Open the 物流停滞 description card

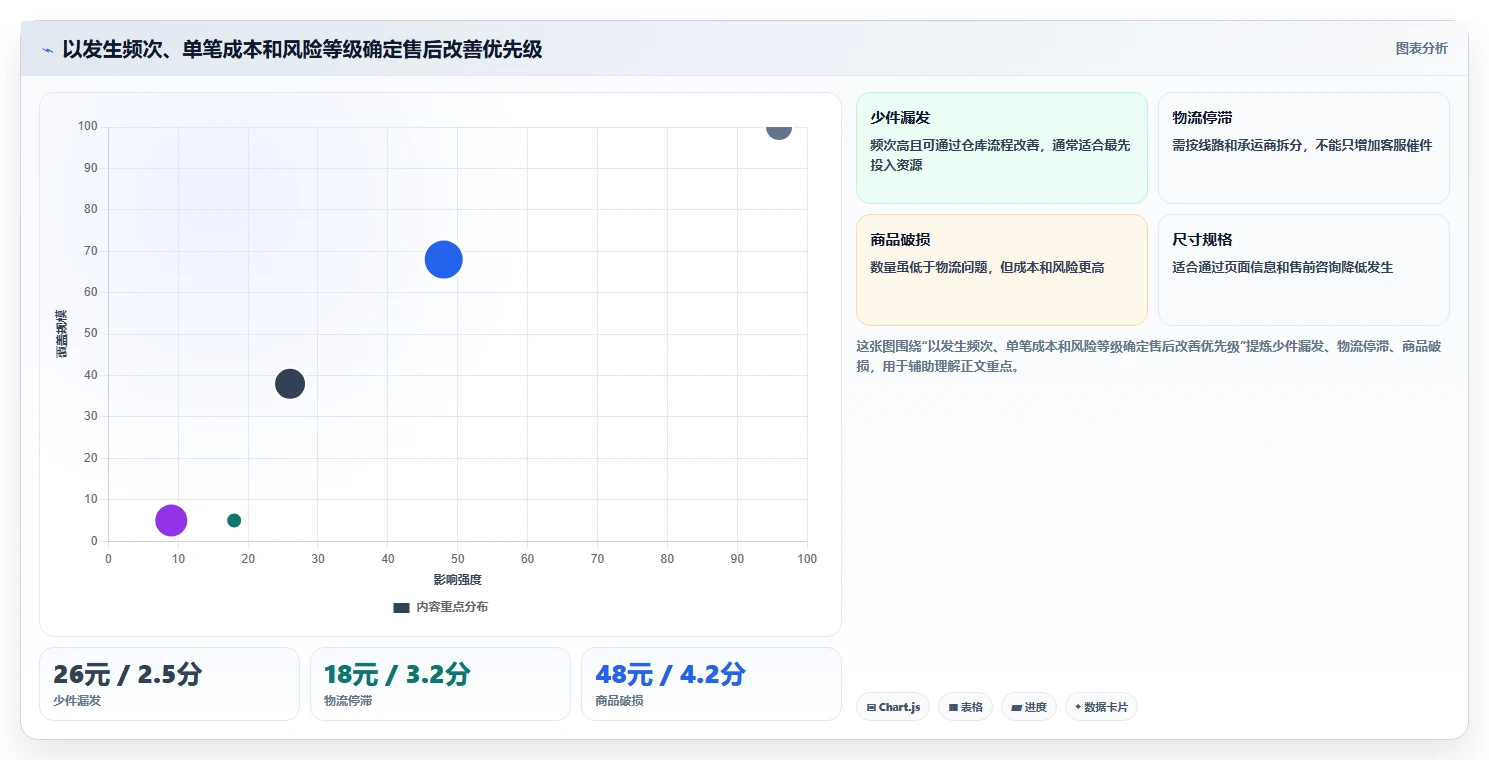point(1303,148)
